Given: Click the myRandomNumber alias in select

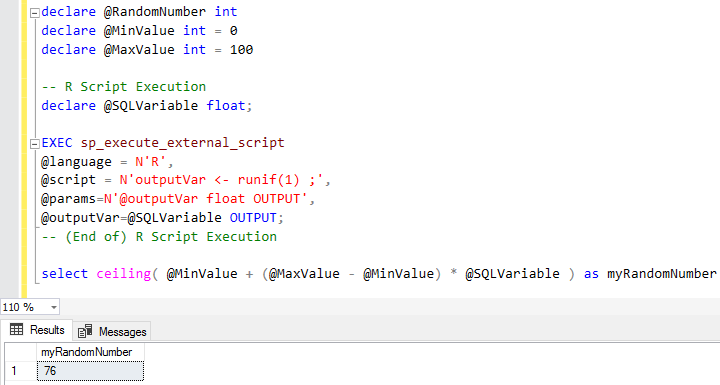Looking at the screenshot, I should [x=662, y=274].
